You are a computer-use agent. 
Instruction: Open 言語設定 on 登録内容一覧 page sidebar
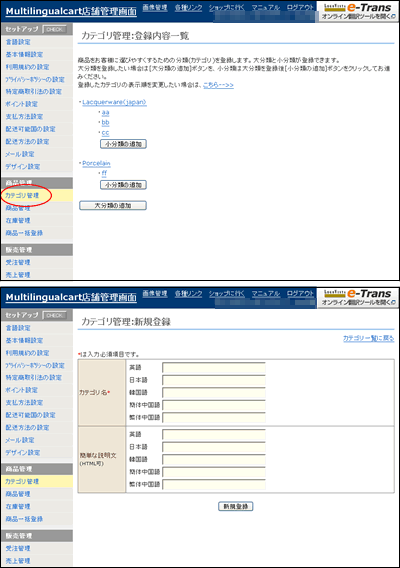coord(18,42)
